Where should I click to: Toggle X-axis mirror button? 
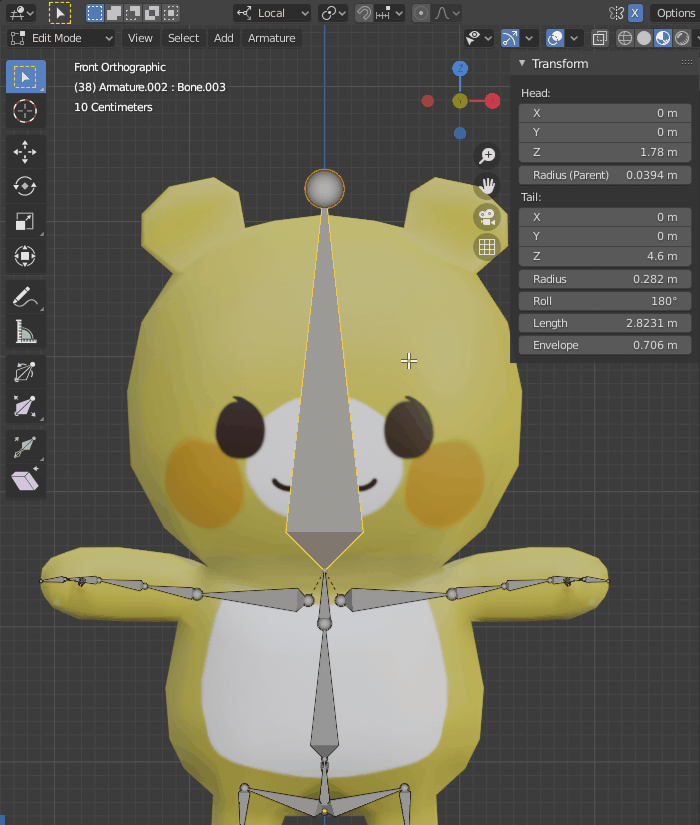pos(635,13)
